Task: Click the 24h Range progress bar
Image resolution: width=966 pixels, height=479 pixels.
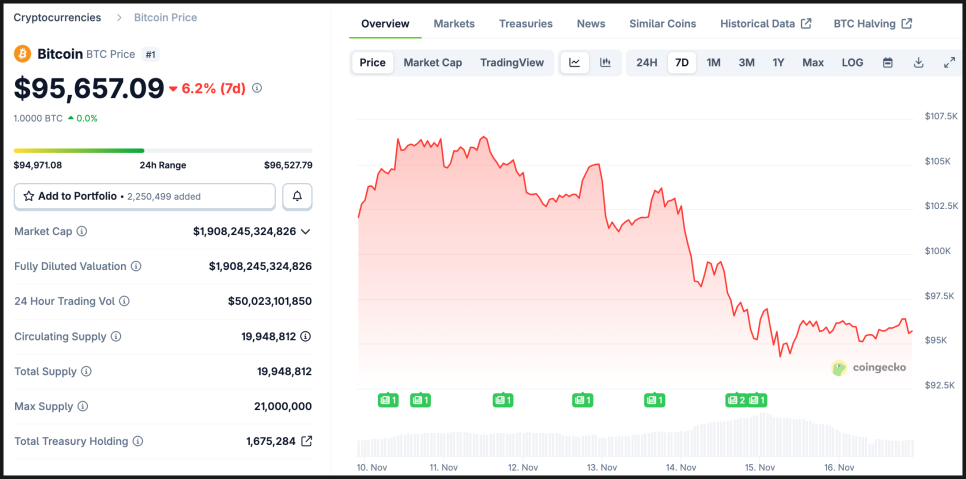Action: pos(163,151)
